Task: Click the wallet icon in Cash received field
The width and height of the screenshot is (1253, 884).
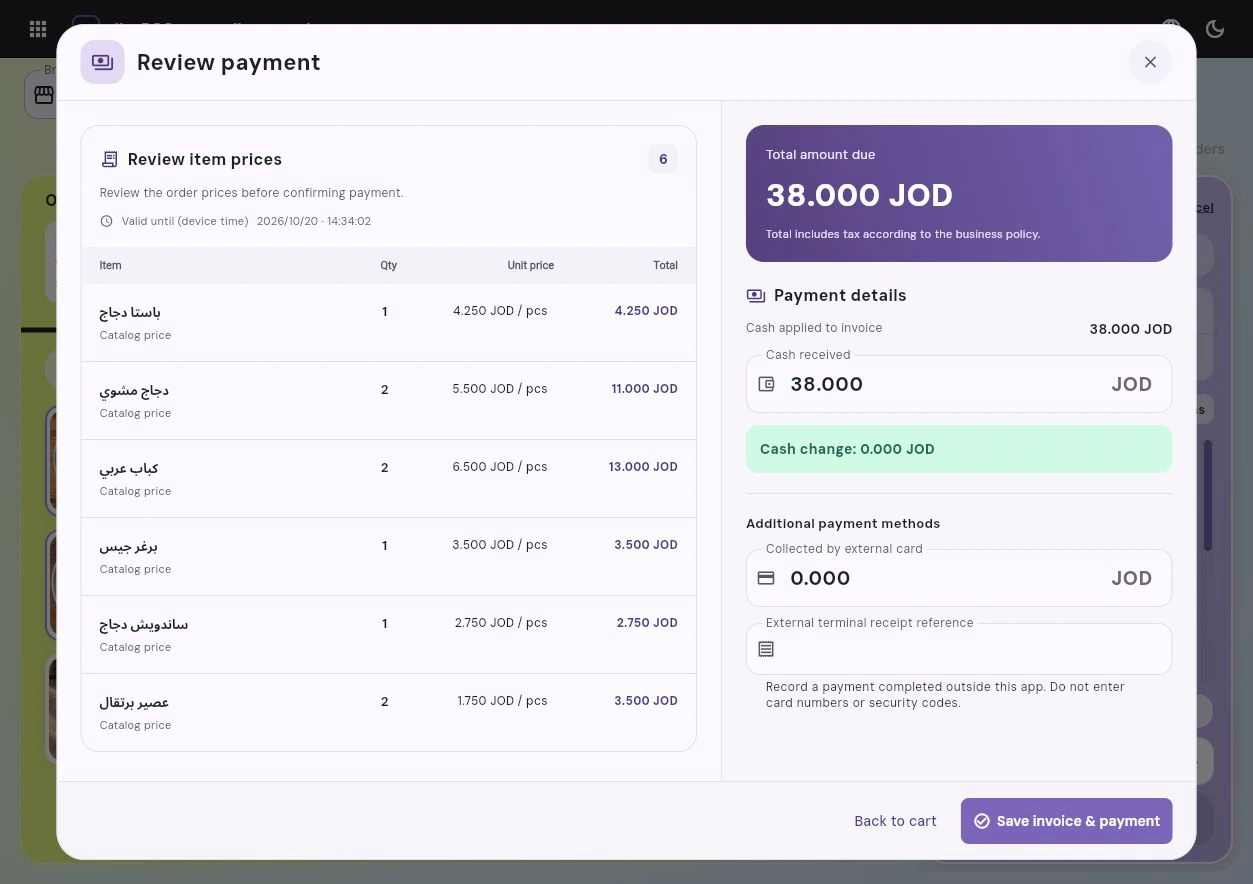Action: 766,384
